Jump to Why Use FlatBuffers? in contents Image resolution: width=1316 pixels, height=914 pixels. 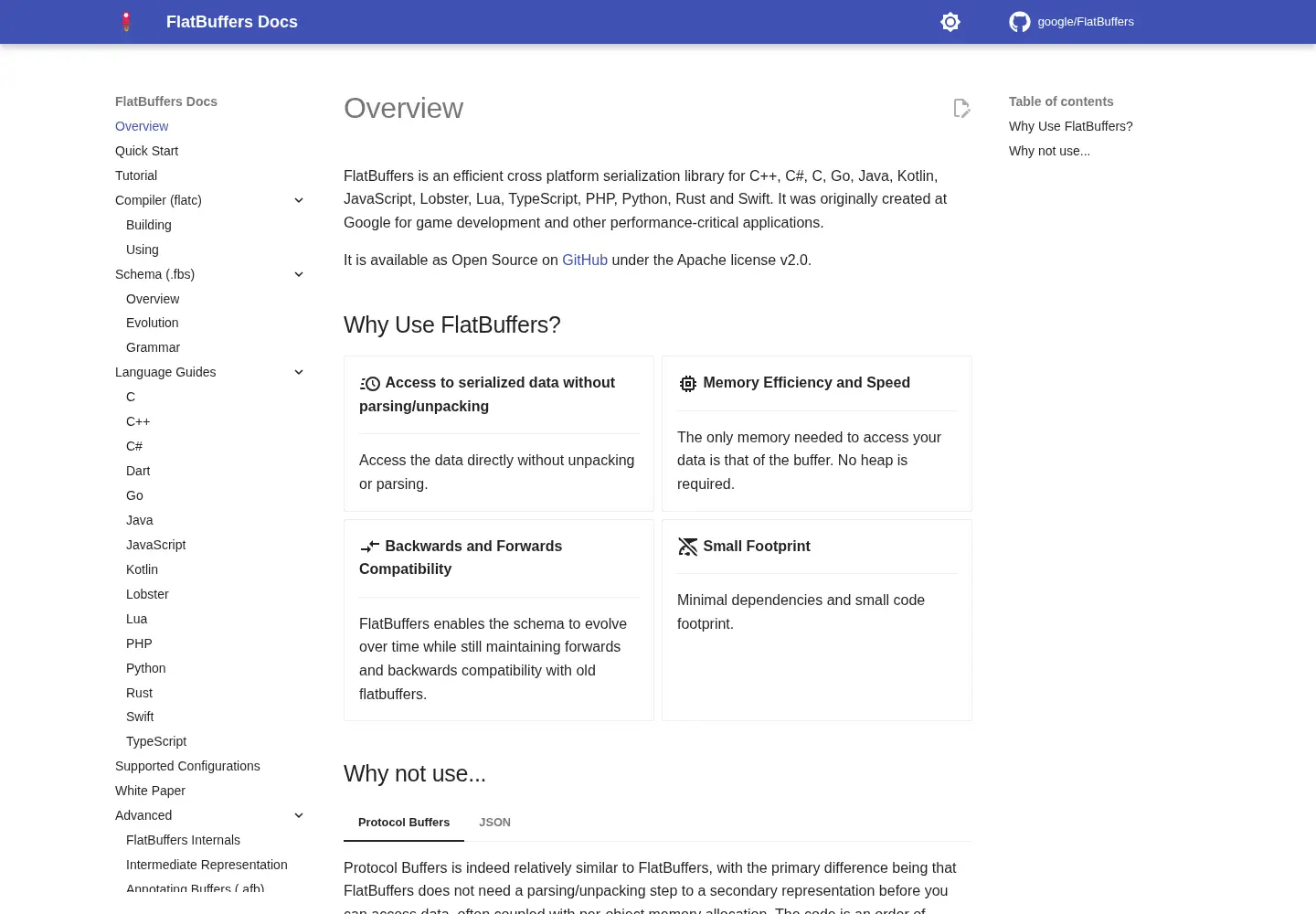pyautogui.click(x=1071, y=126)
